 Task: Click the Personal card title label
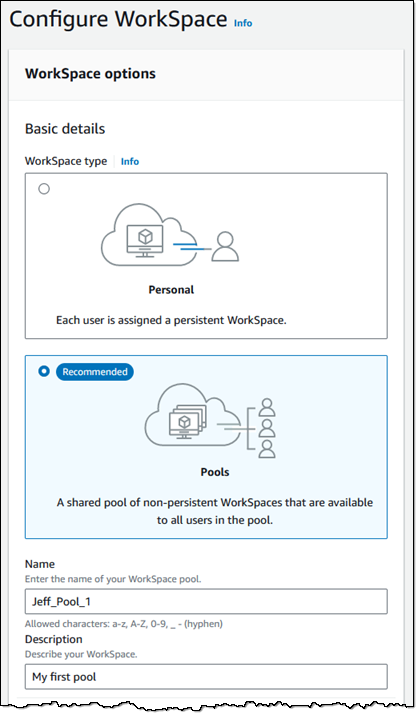coord(171,290)
